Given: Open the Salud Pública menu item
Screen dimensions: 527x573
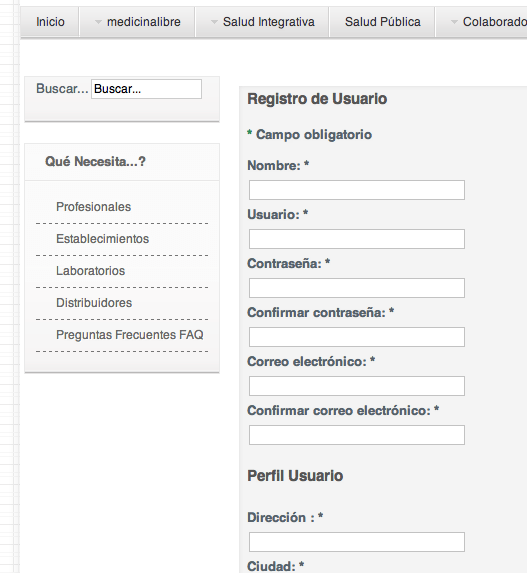Looking at the screenshot, I should 382,22.
